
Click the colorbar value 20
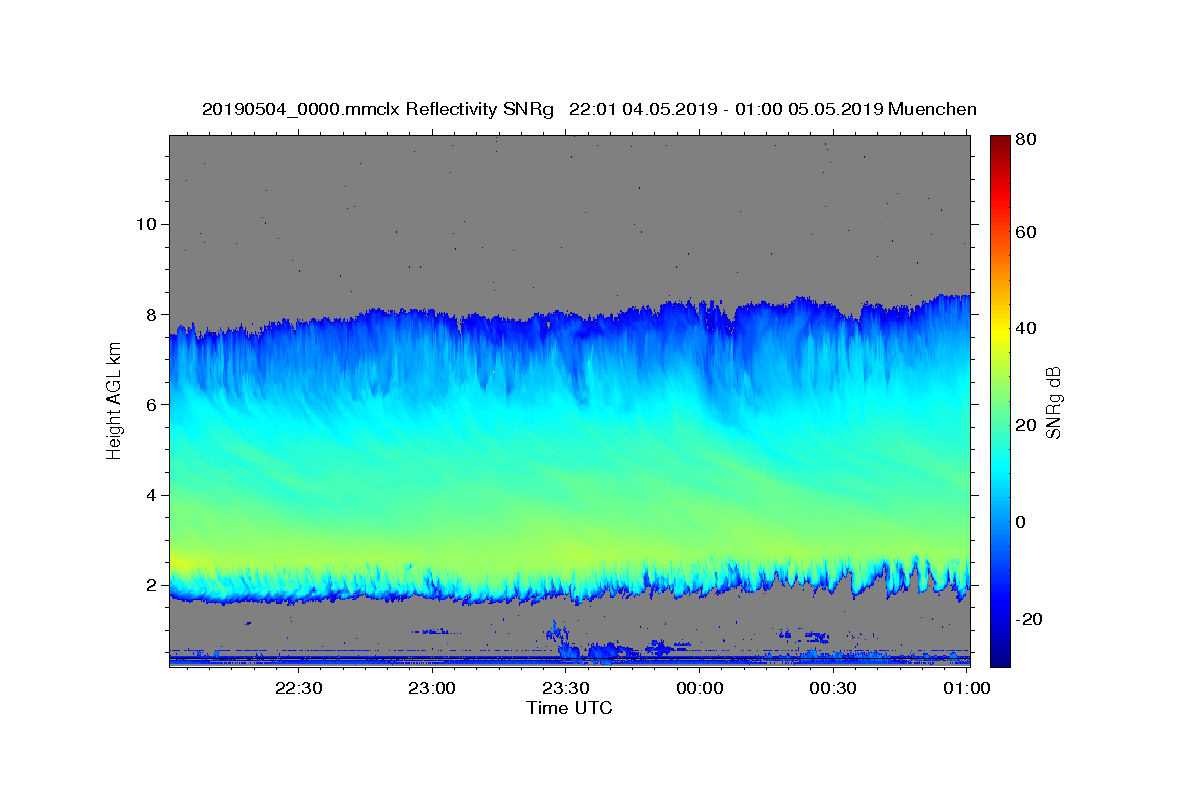pos(1028,425)
